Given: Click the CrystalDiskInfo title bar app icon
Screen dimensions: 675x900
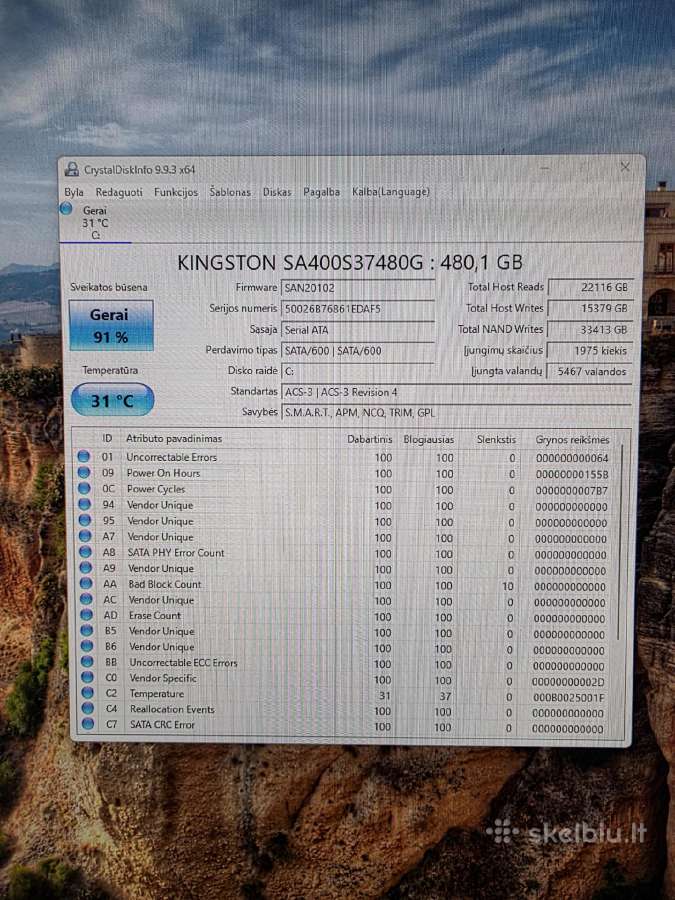Looking at the screenshot, I should coord(72,169).
